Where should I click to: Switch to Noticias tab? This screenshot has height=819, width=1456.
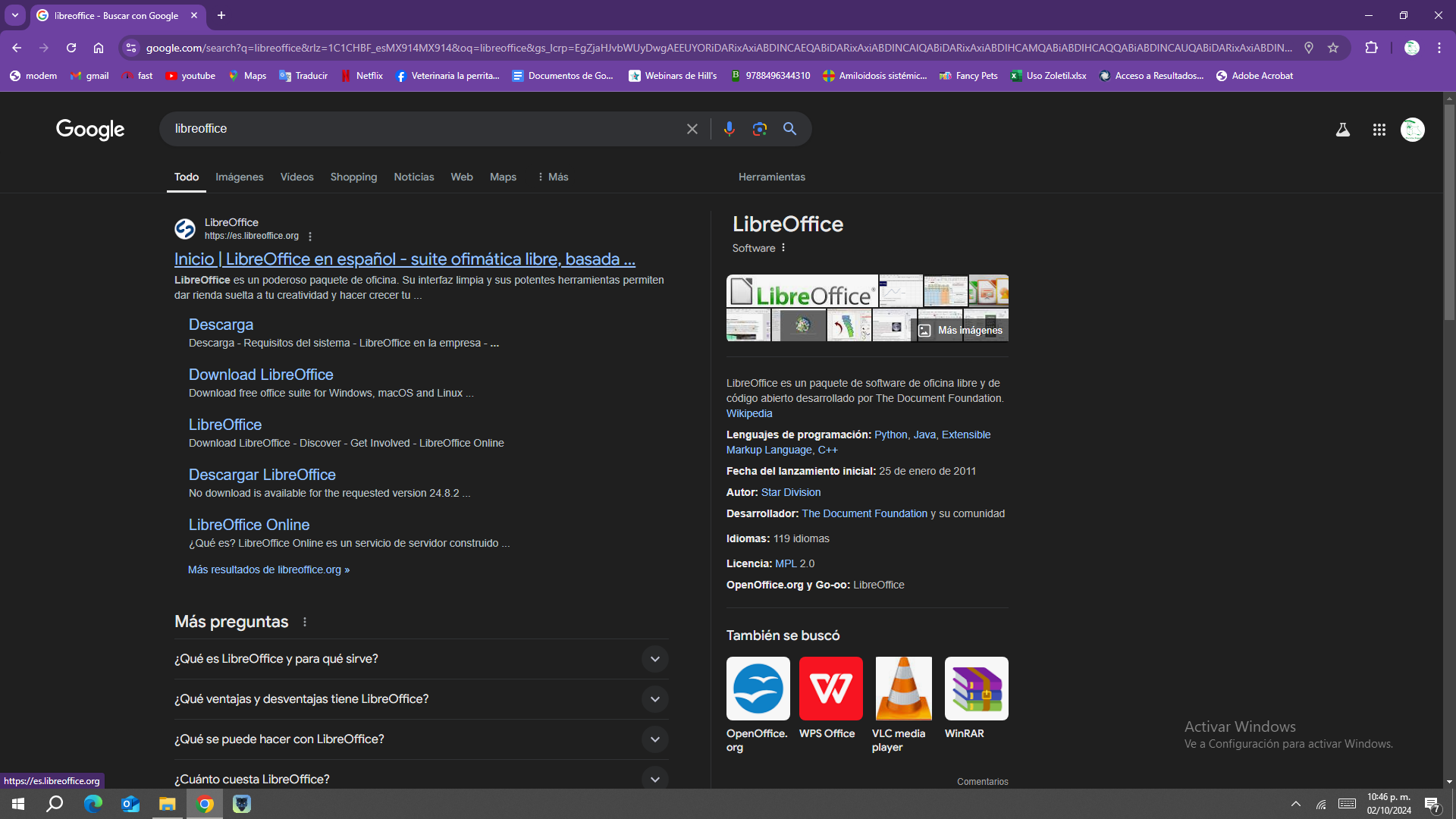point(414,177)
